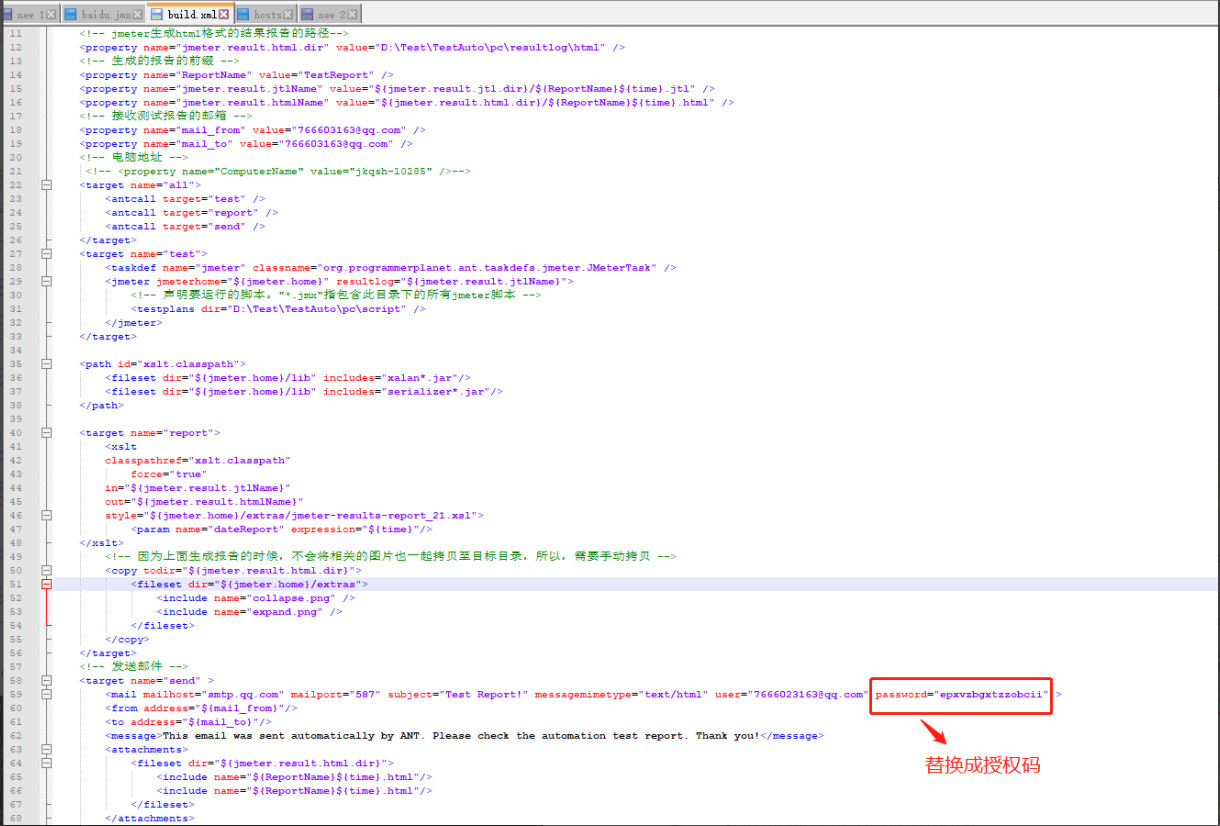Viewport: 1220px width, 826px height.
Task: Click the classpathref="xslt.classpath" line
Action: 197,461
